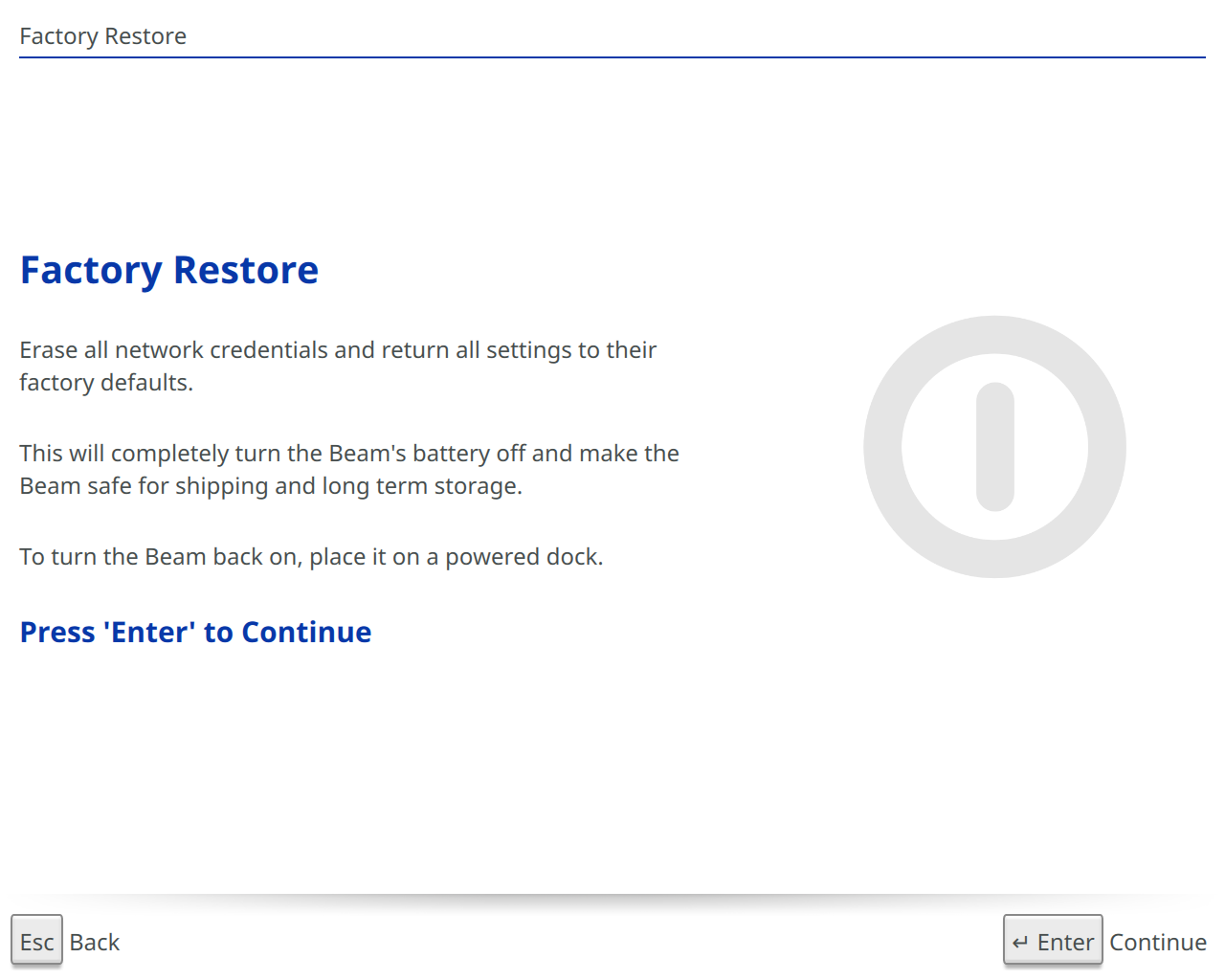Click the battery off warning paragraph
Viewport: 1225px width, 980px height.
click(349, 469)
